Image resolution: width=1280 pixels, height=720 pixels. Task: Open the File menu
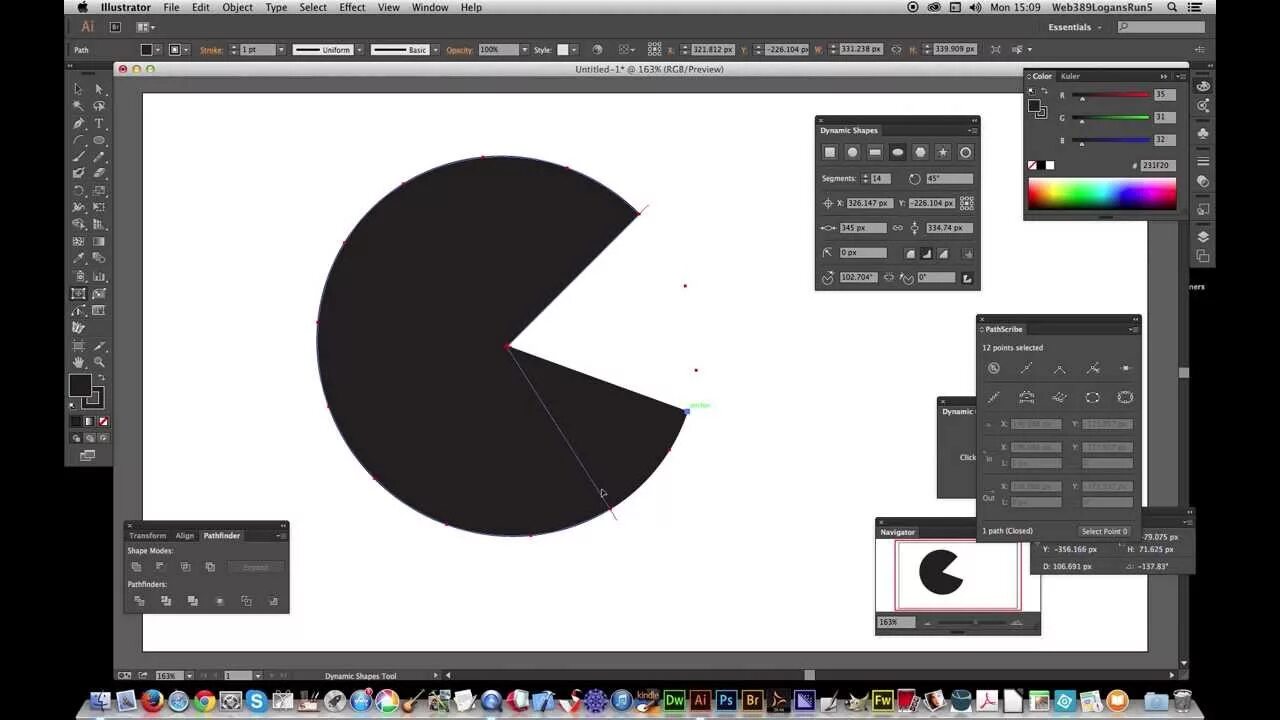pos(172,7)
